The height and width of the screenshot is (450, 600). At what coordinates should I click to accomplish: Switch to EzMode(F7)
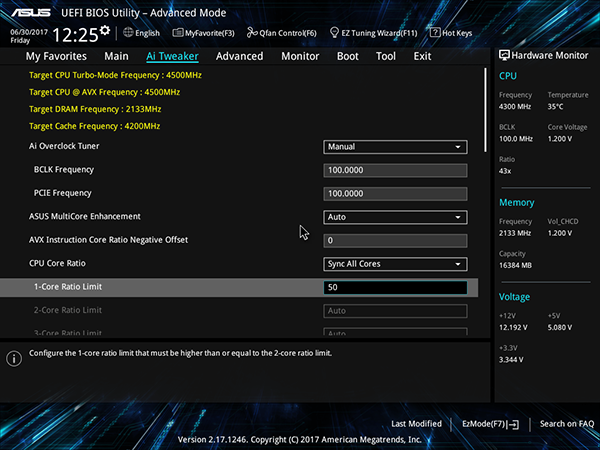pos(491,424)
